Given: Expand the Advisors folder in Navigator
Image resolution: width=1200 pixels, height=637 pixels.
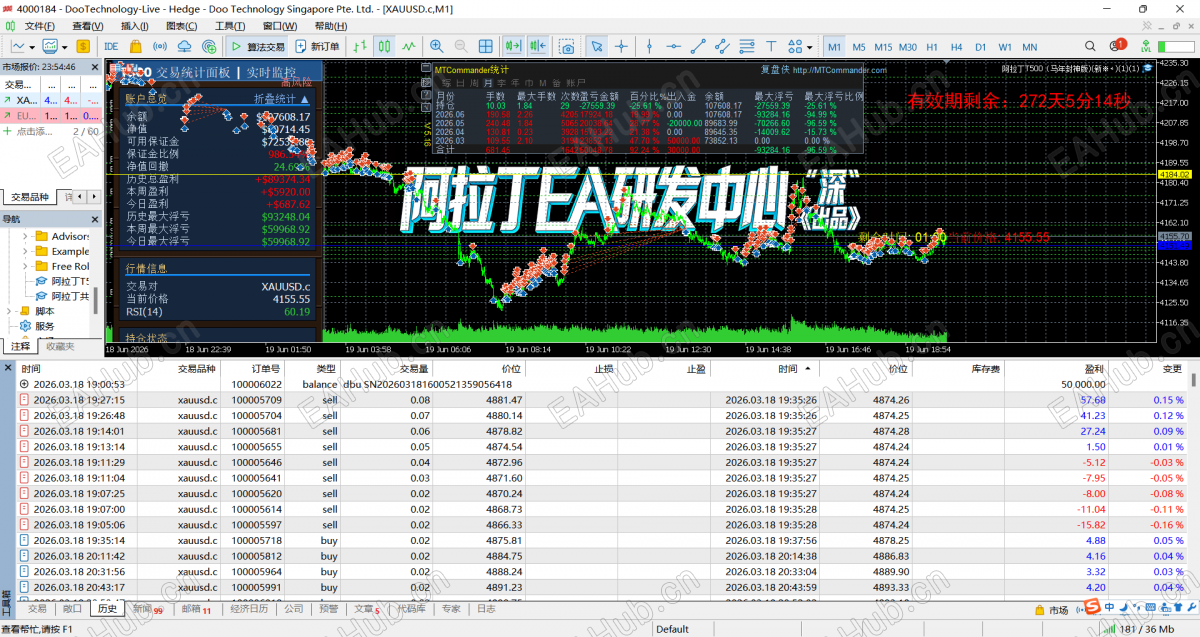Looking at the screenshot, I should 25,236.
